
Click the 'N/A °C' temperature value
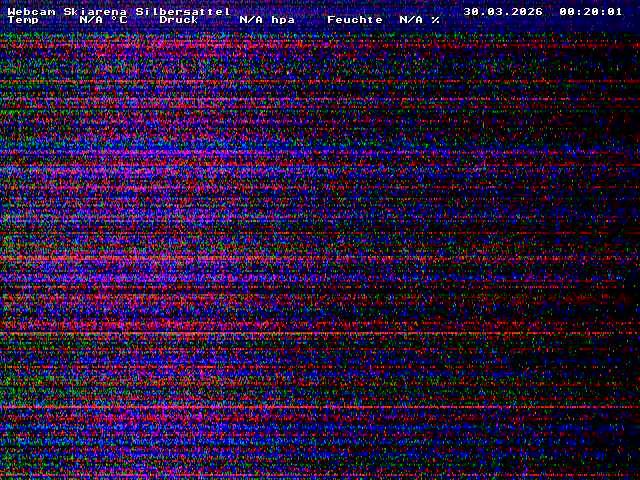tap(103, 20)
